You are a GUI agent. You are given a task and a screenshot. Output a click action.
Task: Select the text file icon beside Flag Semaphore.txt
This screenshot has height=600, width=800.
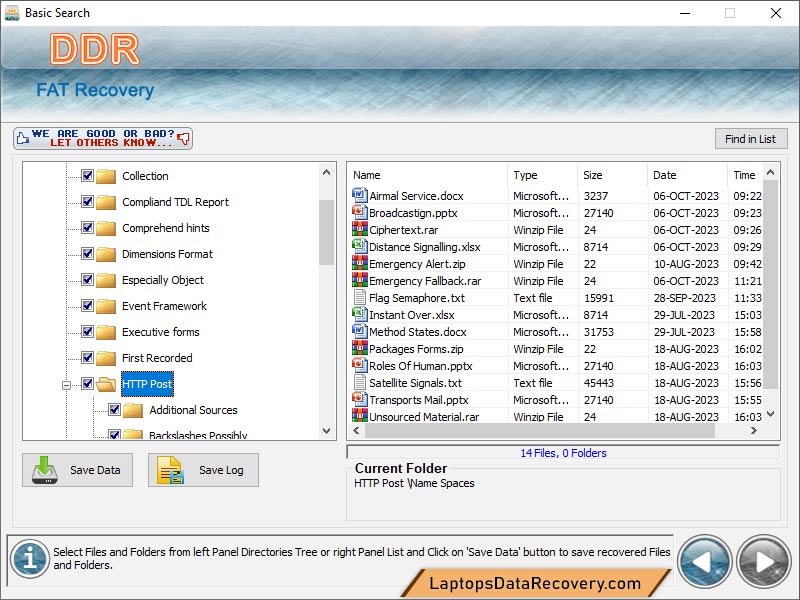[360, 298]
